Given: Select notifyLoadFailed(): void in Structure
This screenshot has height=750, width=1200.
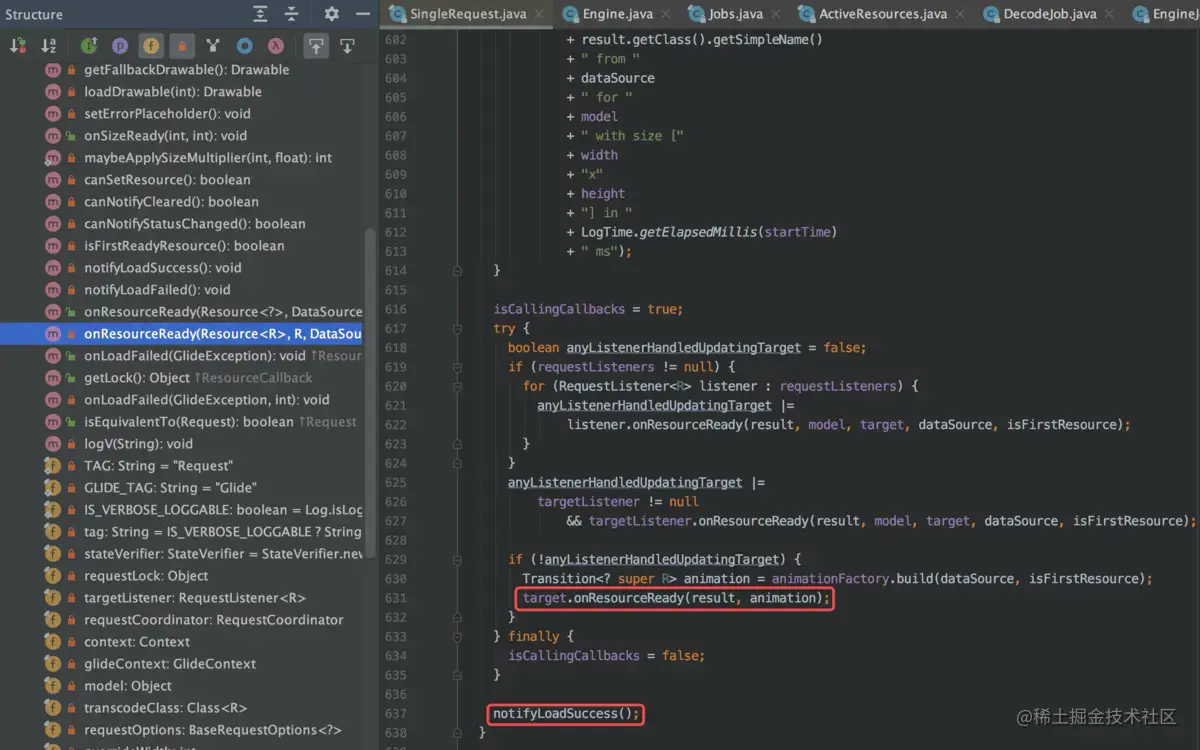Looking at the screenshot, I should click(x=157, y=290).
